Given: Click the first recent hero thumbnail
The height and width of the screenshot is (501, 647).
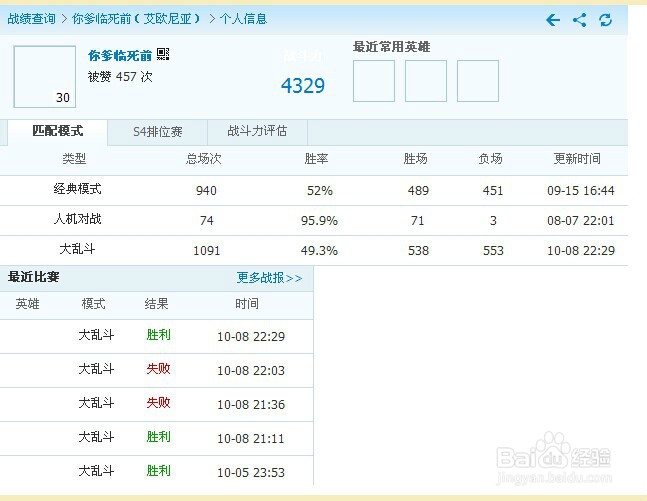Looking at the screenshot, I should click(x=374, y=81).
